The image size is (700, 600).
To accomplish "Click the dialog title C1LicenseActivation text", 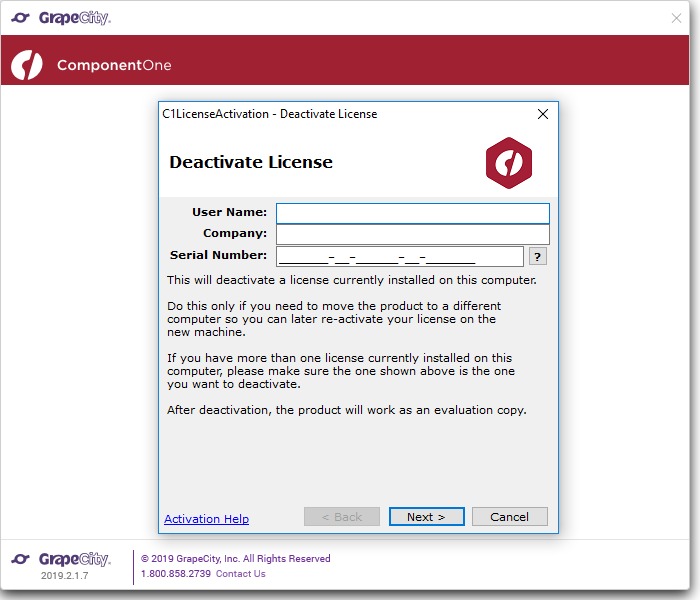I will tap(270, 114).
